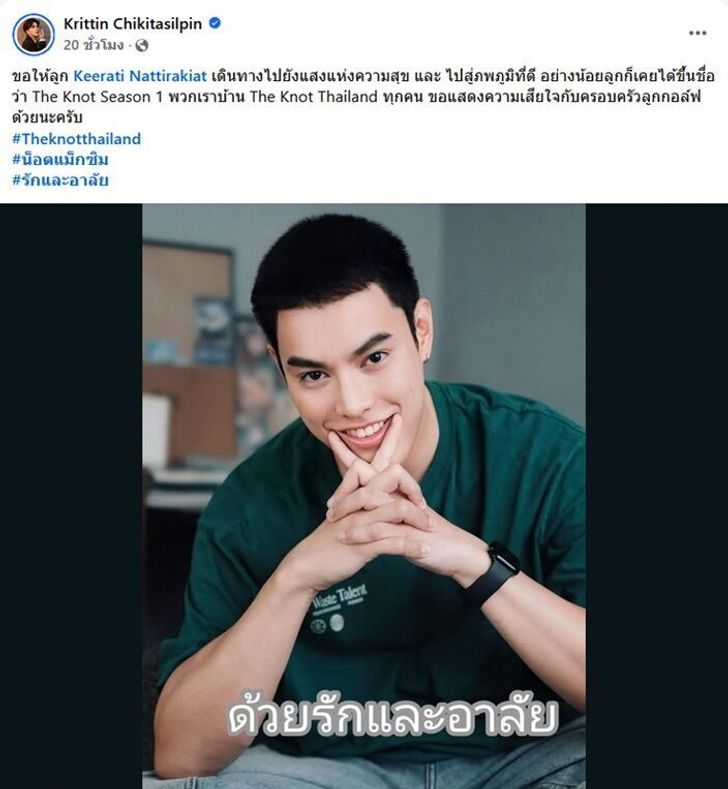Click the 'Waste Talent' logo on the shirt
The image size is (728, 789).
tap(339, 598)
